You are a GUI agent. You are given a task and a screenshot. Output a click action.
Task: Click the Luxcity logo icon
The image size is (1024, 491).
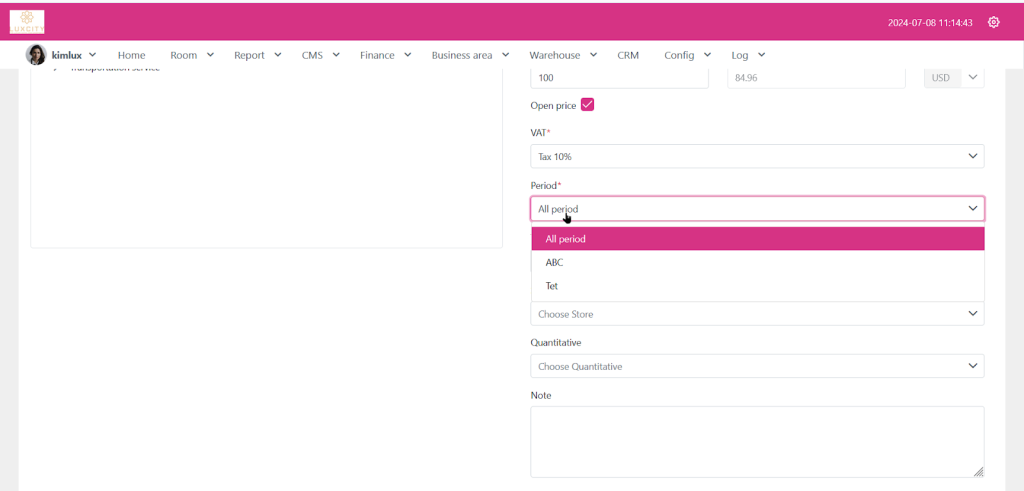coord(27,21)
